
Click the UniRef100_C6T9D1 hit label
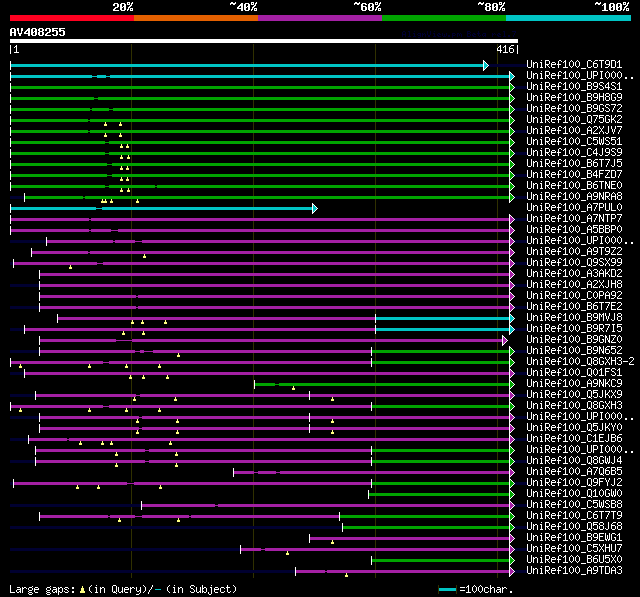point(574,64)
